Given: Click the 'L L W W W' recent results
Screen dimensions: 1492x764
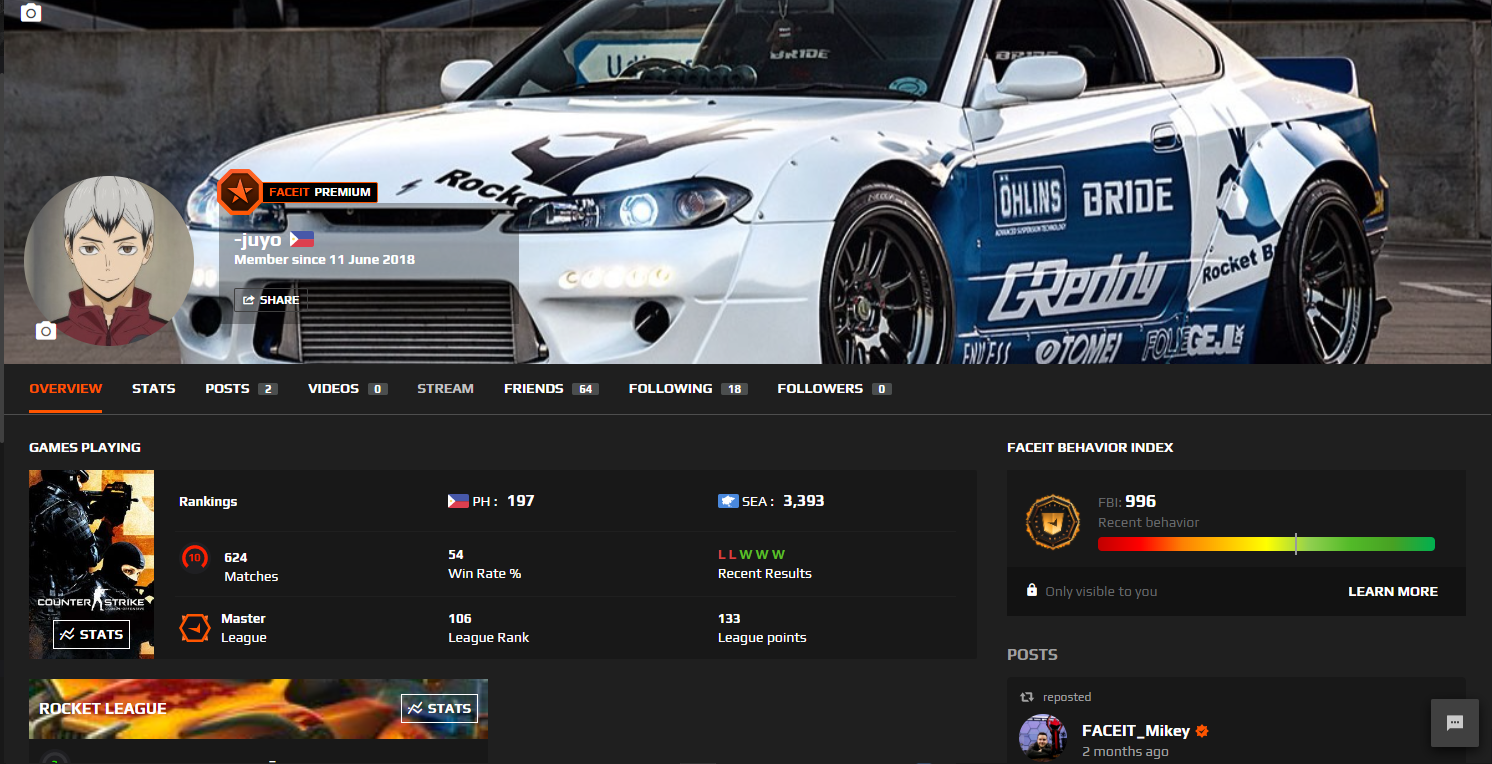Looking at the screenshot, I should coord(752,555).
